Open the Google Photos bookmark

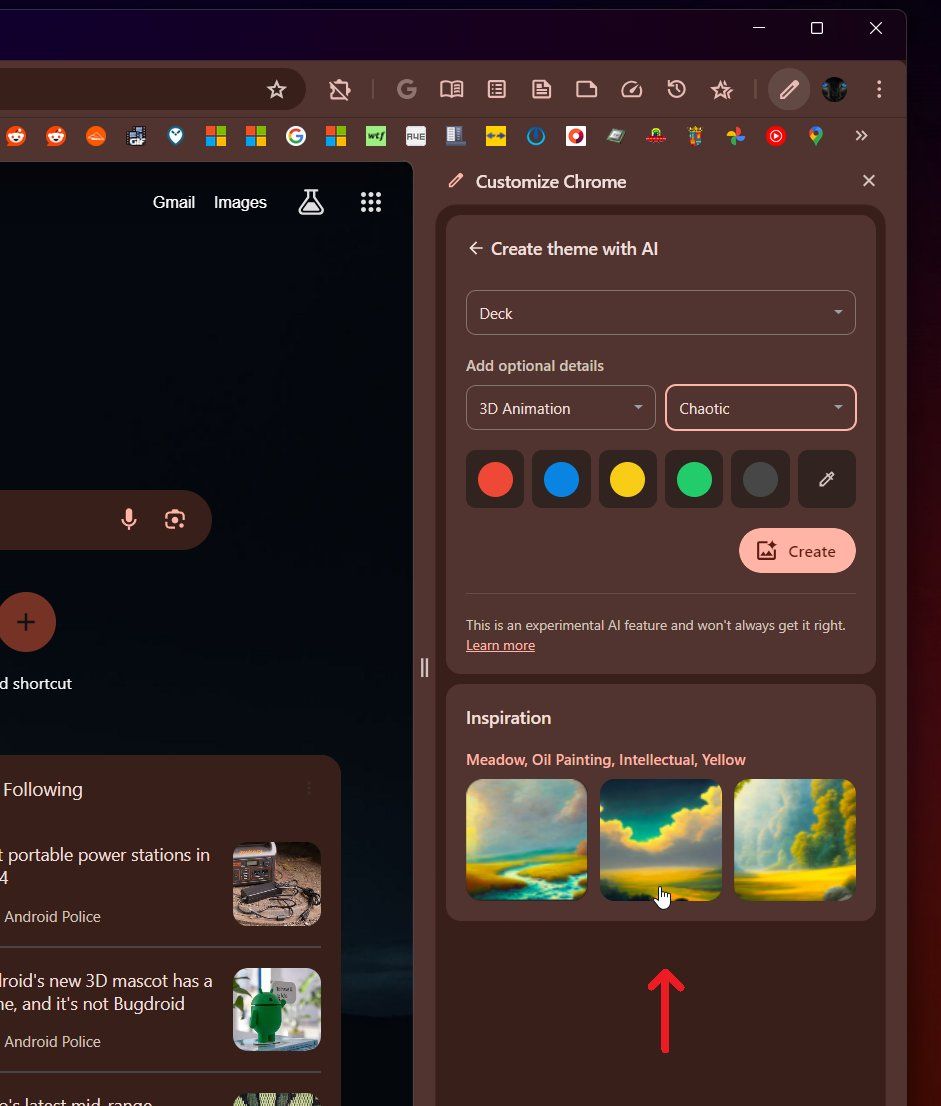(x=736, y=136)
